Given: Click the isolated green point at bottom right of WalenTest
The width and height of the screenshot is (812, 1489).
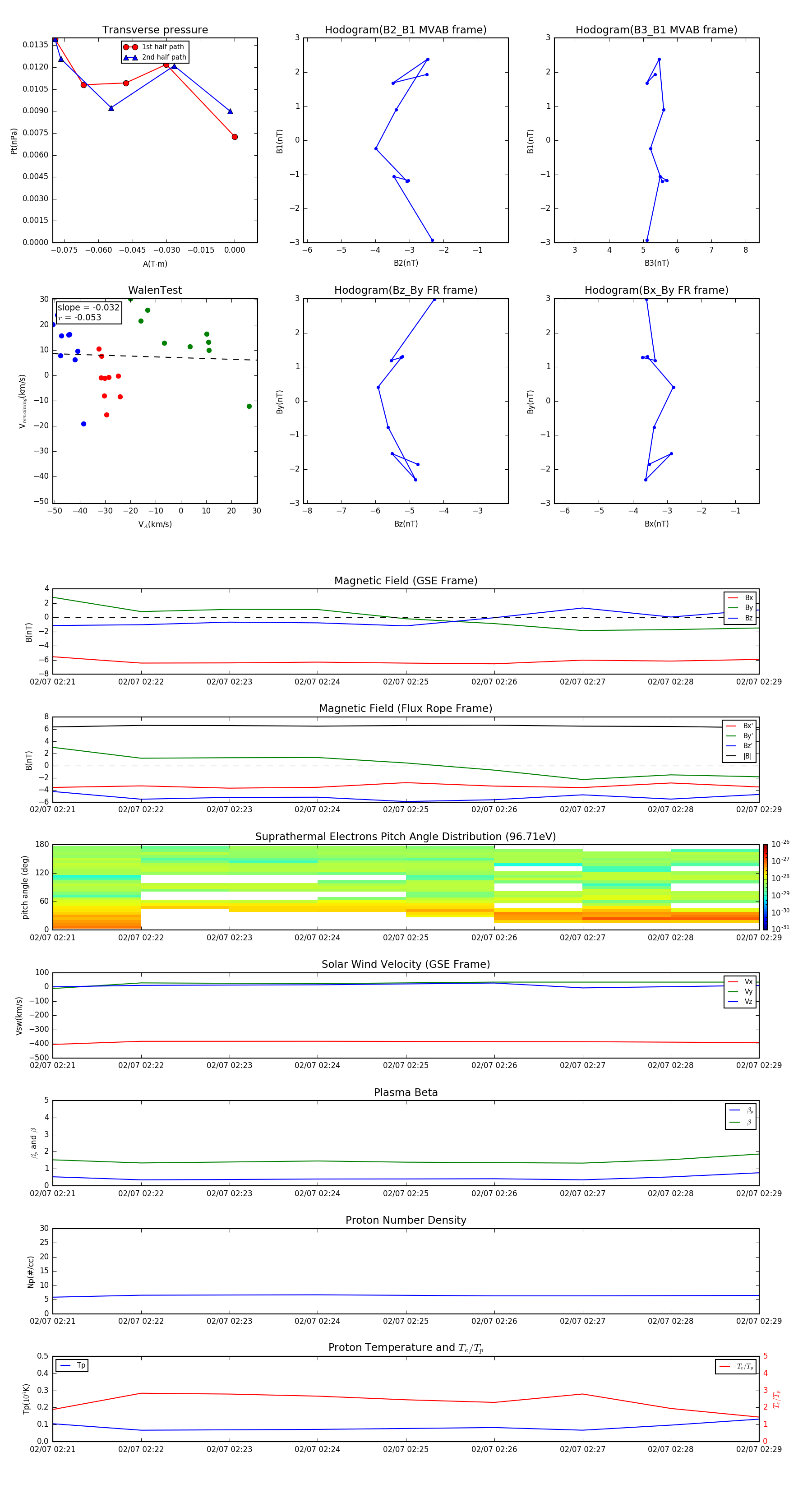Looking at the screenshot, I should 249,407.
